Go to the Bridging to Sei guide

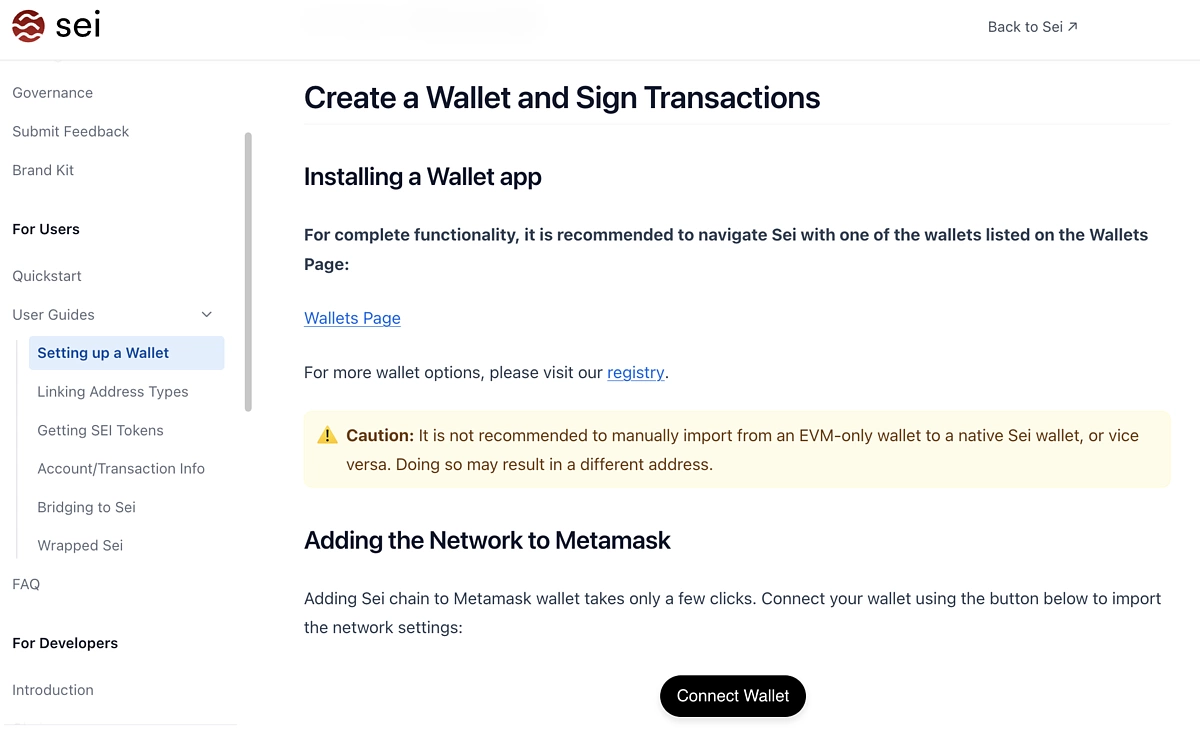tap(86, 507)
